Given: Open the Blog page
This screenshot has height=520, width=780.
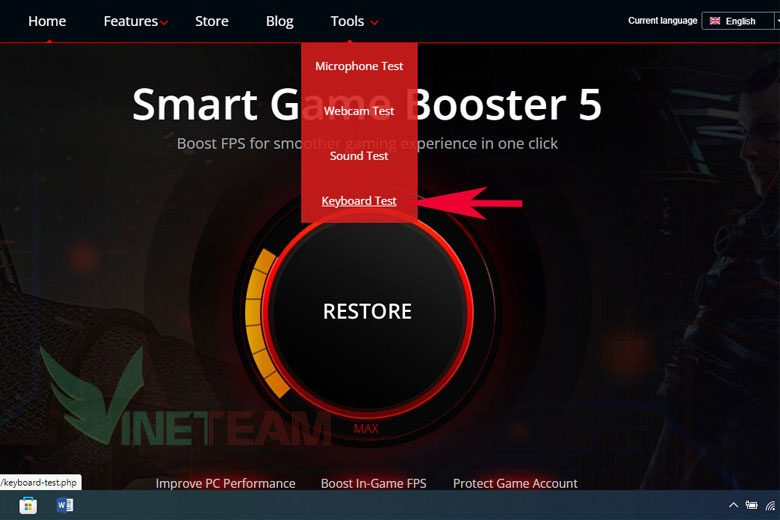Looking at the screenshot, I should point(280,21).
